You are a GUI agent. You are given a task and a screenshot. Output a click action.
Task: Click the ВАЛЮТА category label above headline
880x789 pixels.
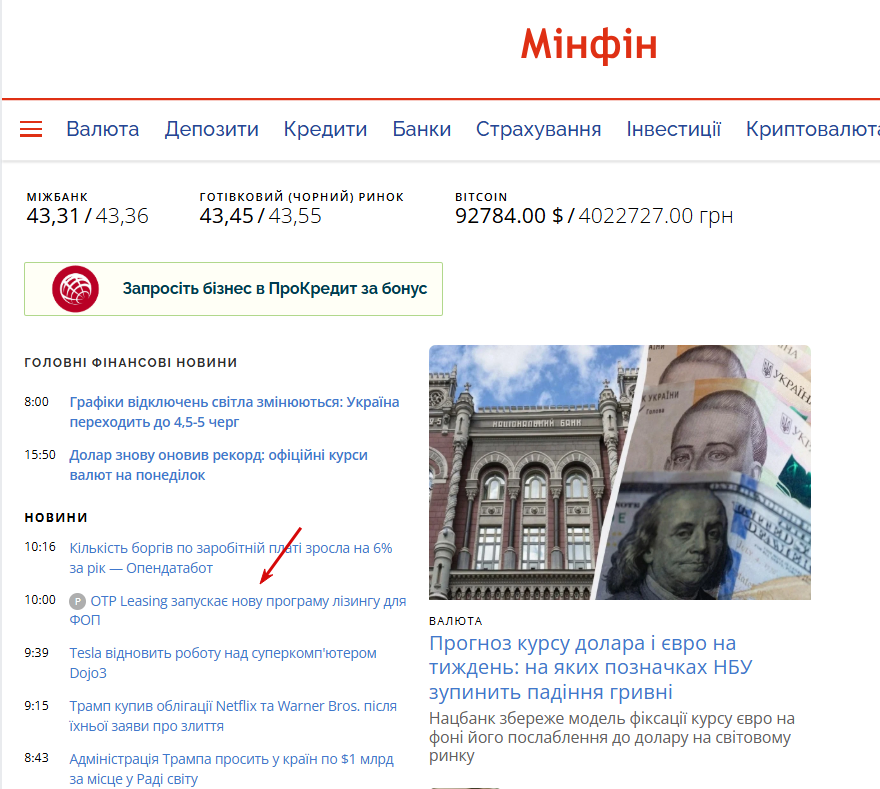(456, 621)
